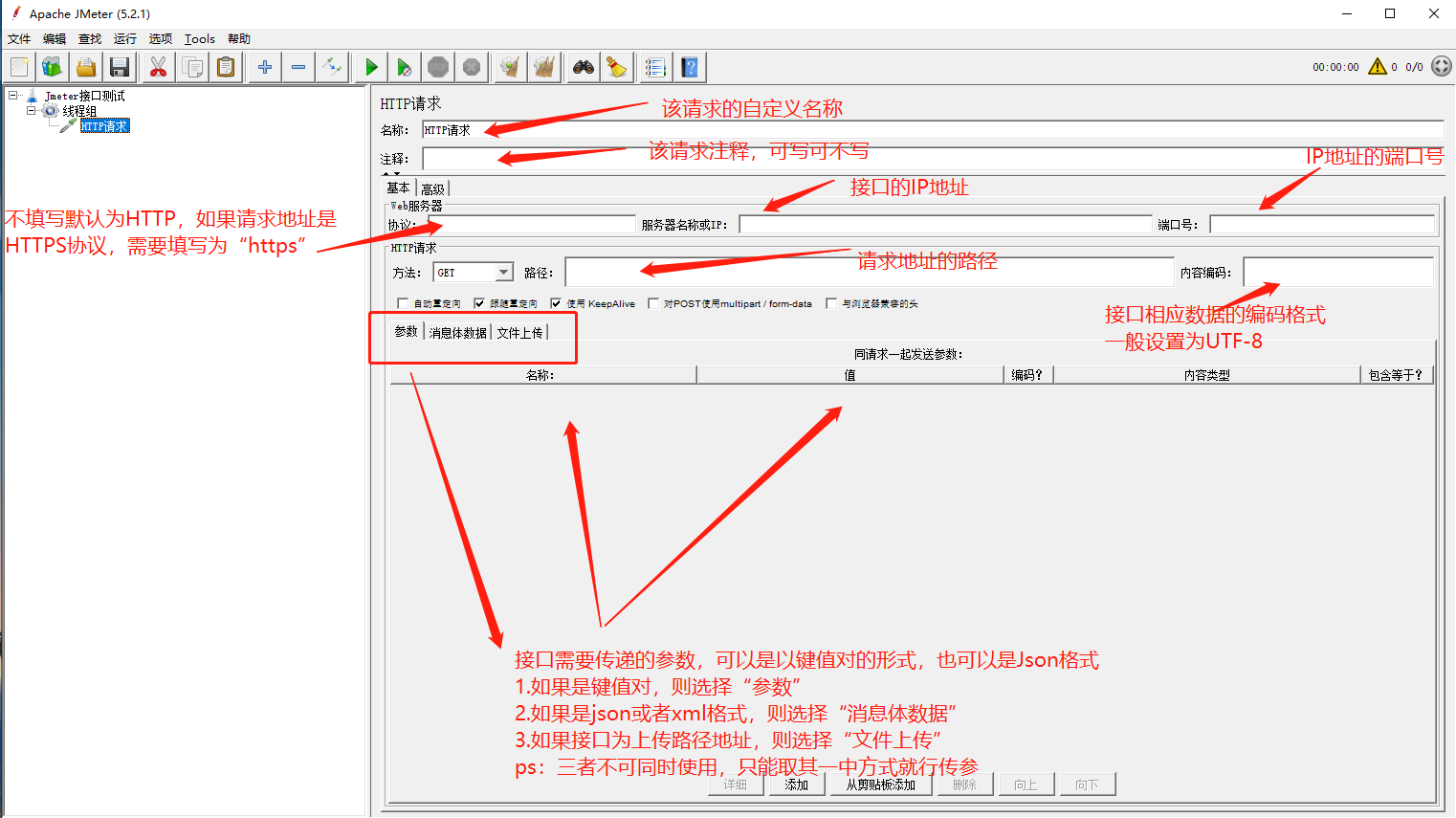Screen dimensions: 1456x818
Task: Click the 内容编码 encoding input field
Action: 1338,272
